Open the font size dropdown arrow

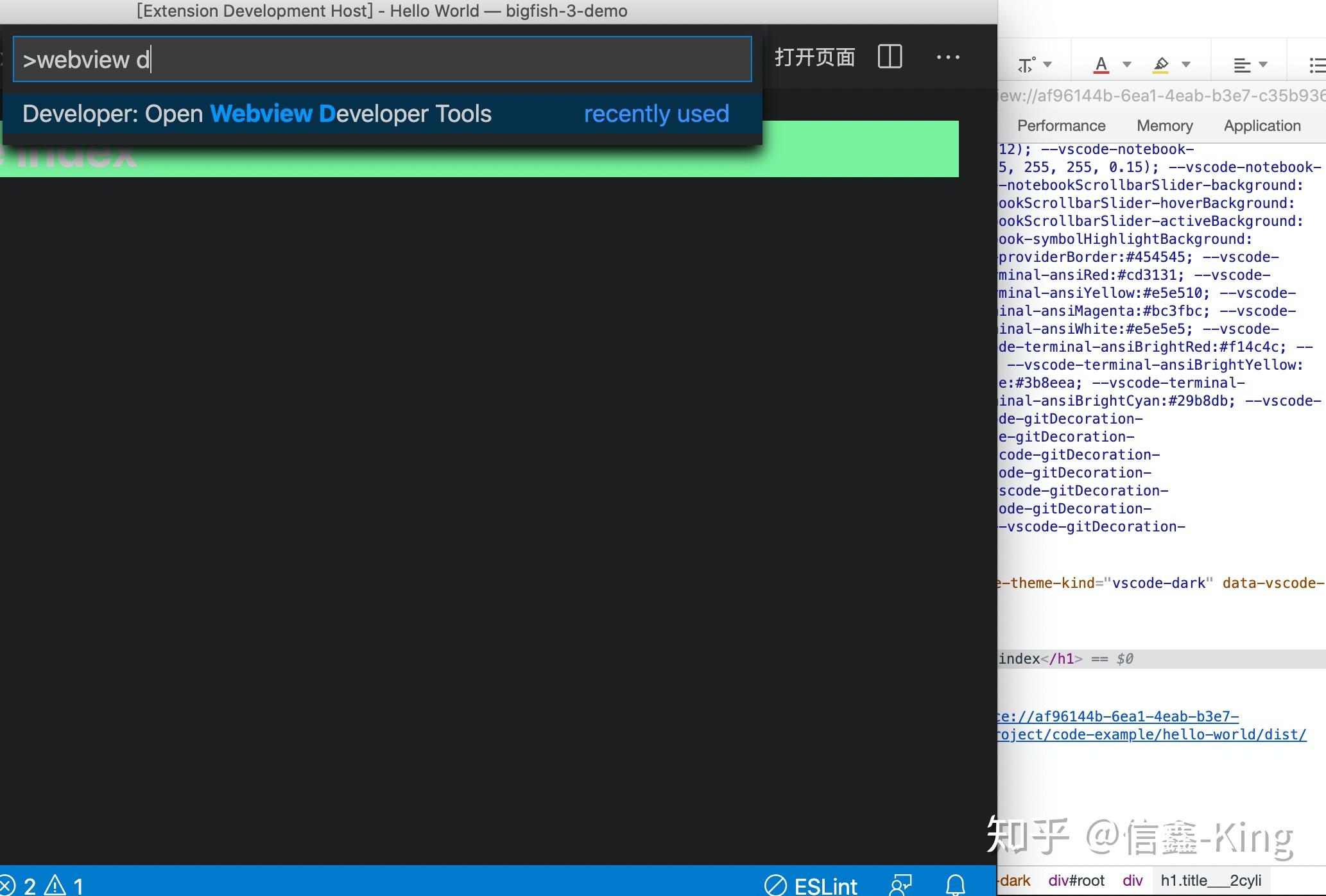[1049, 65]
